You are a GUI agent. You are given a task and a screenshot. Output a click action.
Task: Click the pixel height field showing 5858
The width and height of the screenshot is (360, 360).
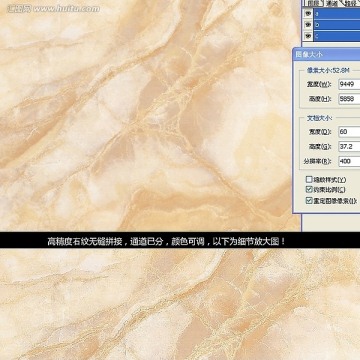349,99
